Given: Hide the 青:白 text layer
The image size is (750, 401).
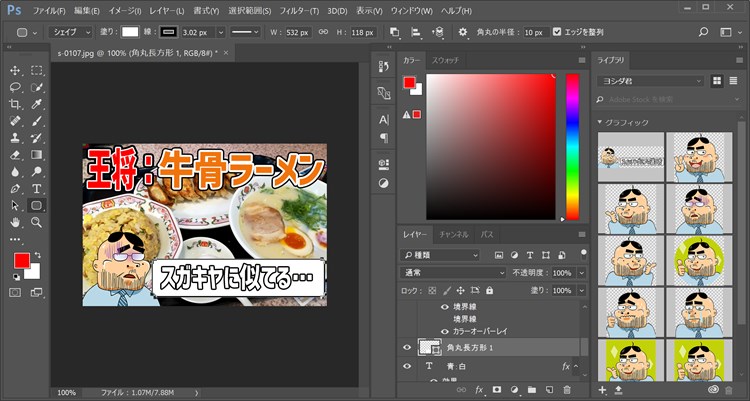Looking at the screenshot, I should [x=407, y=366].
